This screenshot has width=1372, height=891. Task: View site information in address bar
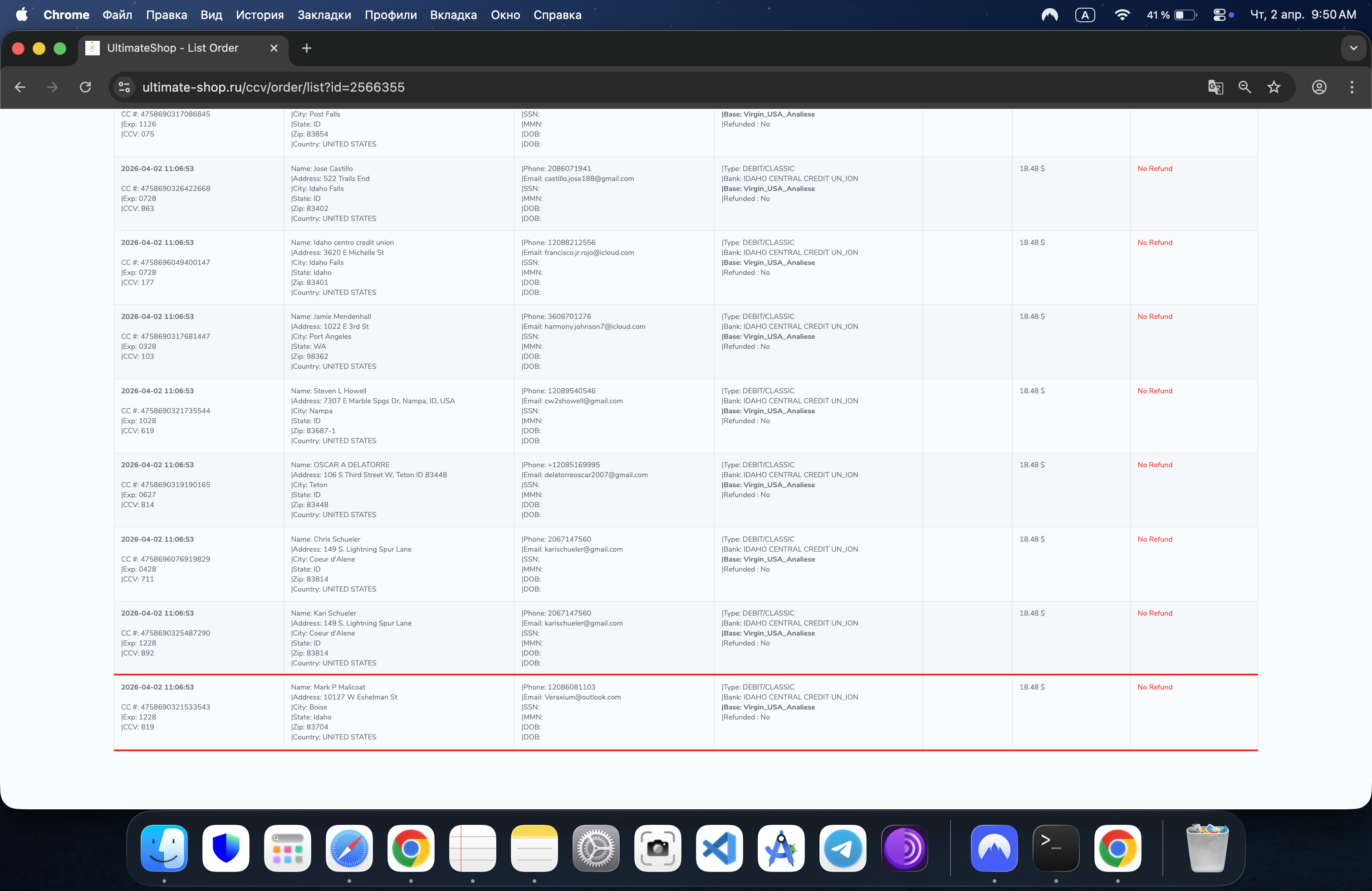tap(124, 87)
